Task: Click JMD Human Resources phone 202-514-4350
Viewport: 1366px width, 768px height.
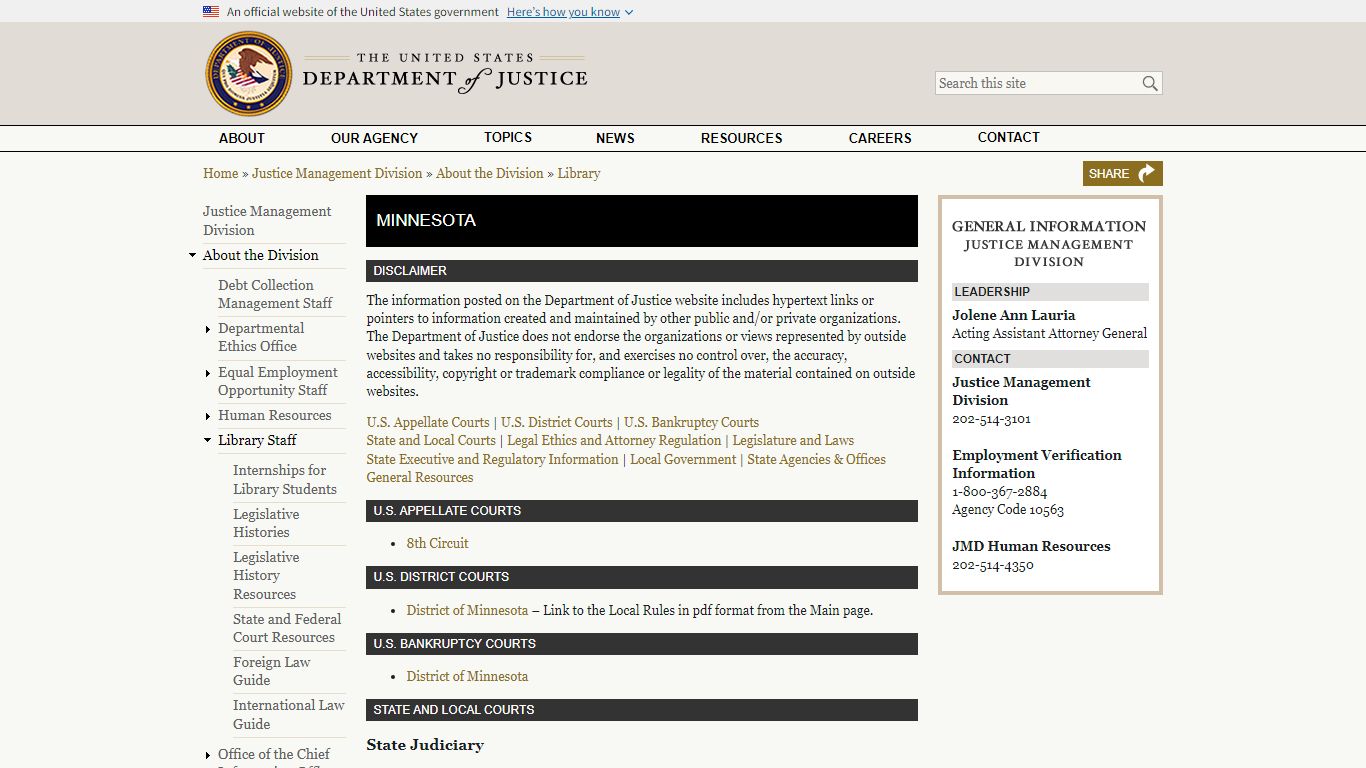Action: pos(993,565)
